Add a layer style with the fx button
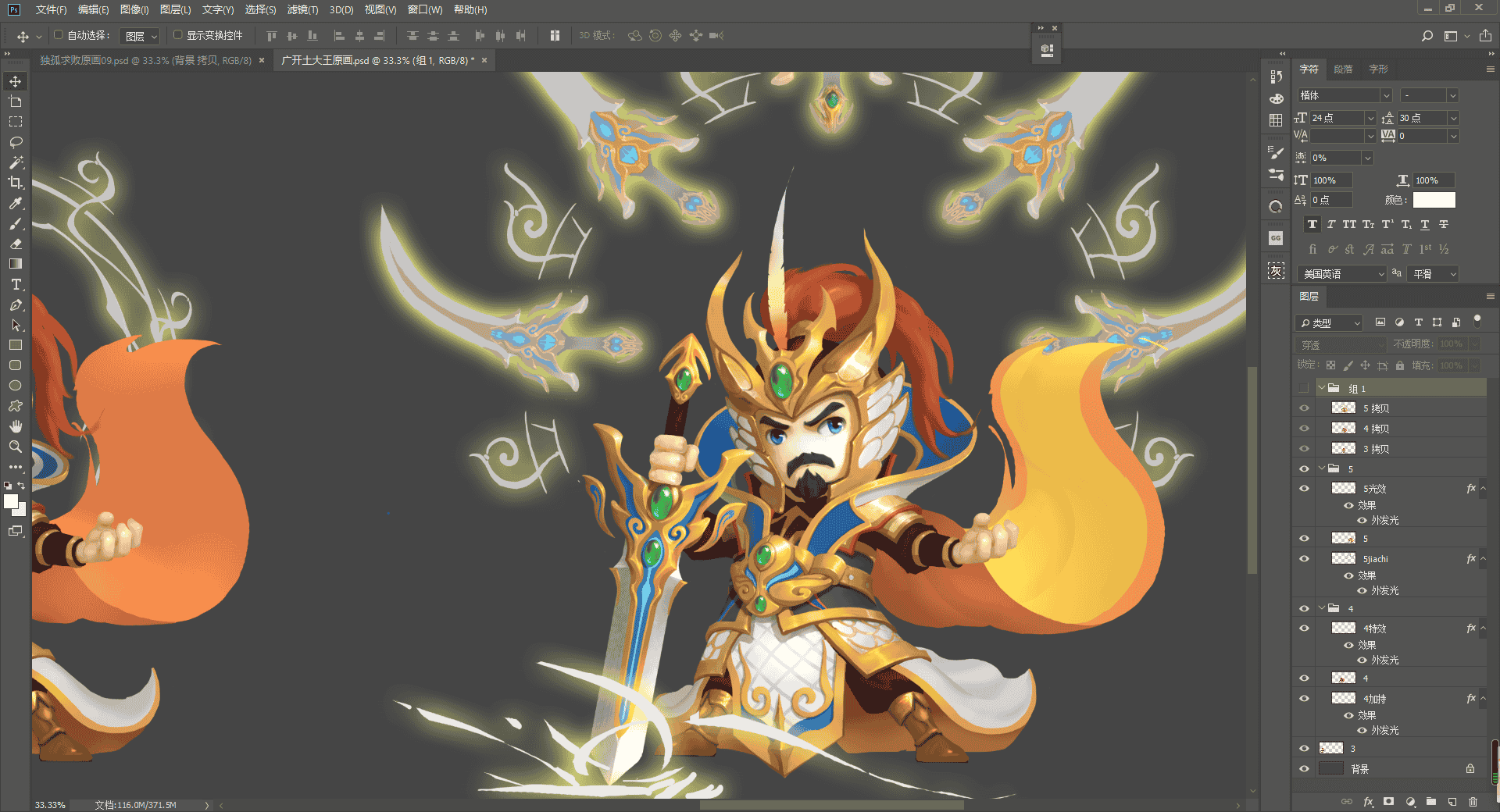This screenshot has width=1500, height=812. [x=1368, y=802]
